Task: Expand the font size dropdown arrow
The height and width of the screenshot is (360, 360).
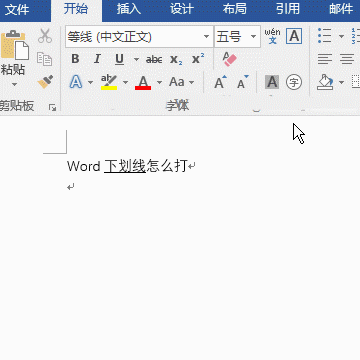Action: pyautogui.click(x=253, y=37)
